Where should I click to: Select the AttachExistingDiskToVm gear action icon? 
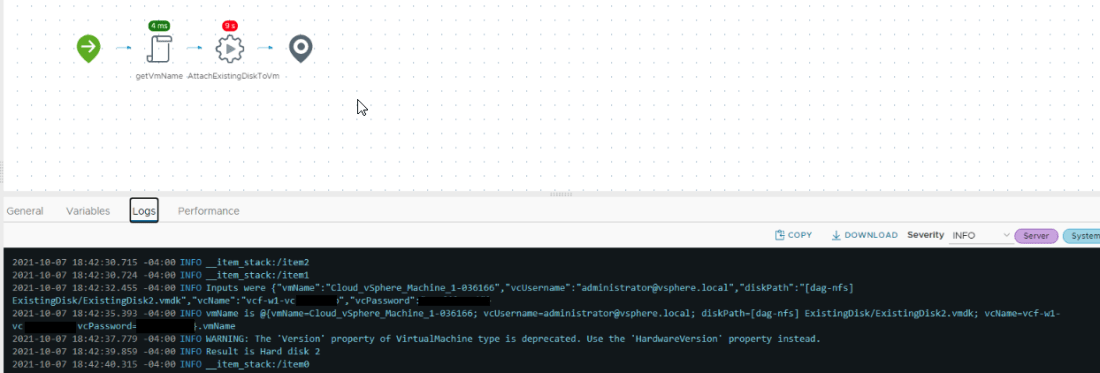(229, 48)
